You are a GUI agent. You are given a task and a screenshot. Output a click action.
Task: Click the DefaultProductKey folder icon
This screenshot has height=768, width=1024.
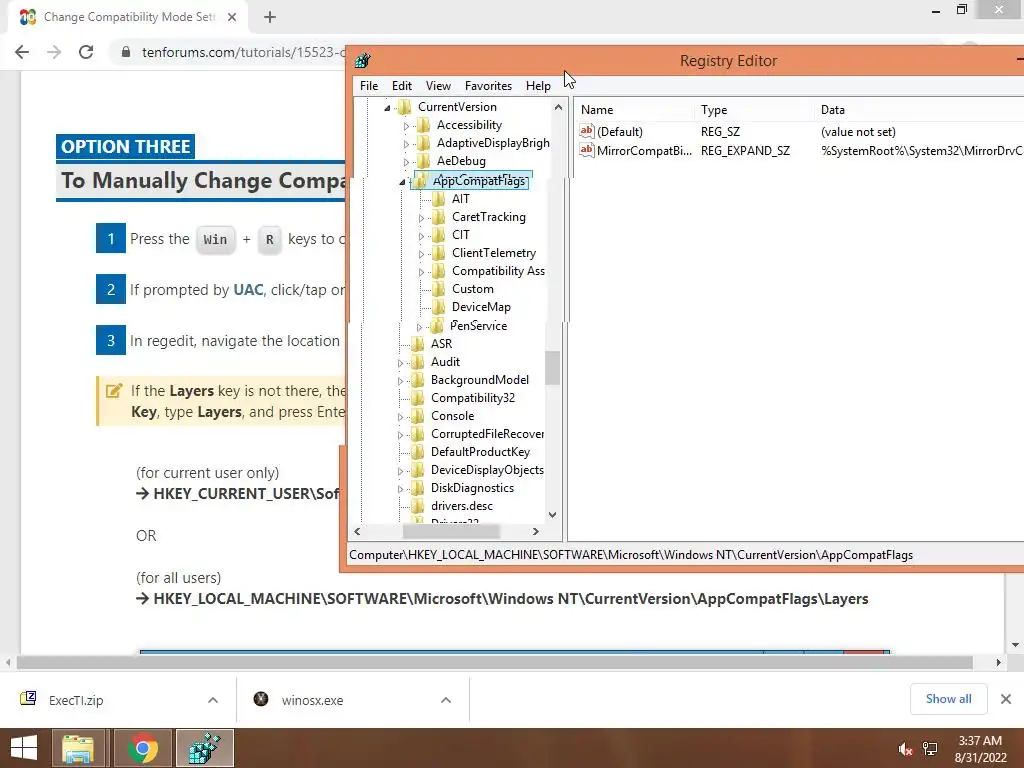[418, 452]
